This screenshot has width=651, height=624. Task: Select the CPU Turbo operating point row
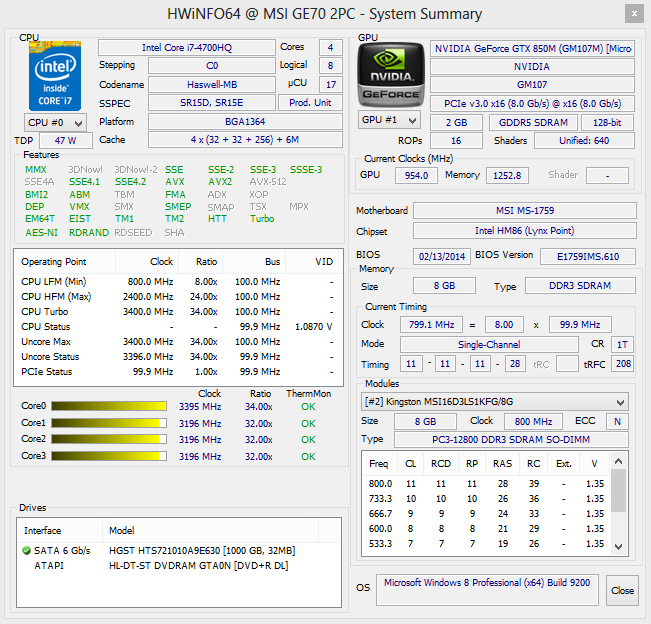(x=179, y=311)
